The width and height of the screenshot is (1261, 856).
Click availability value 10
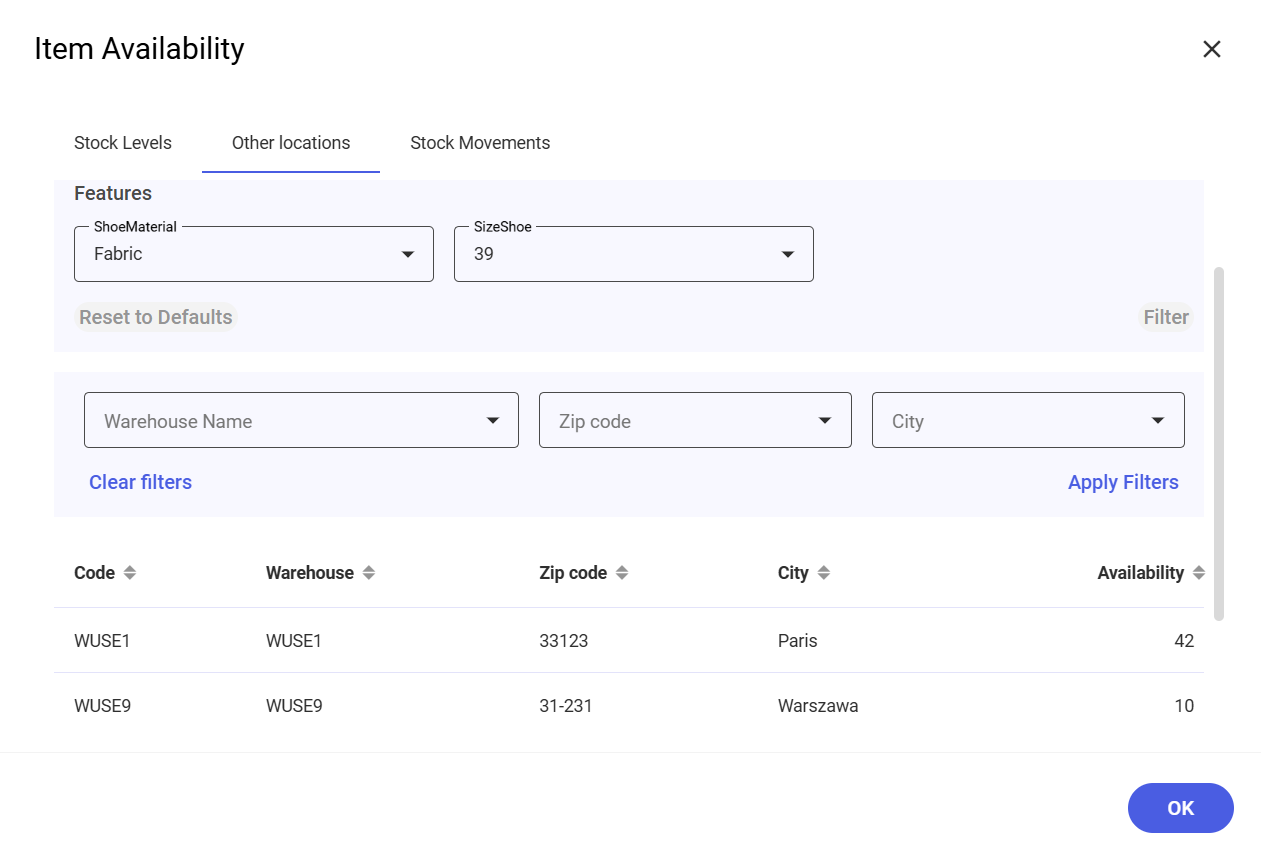(1184, 706)
